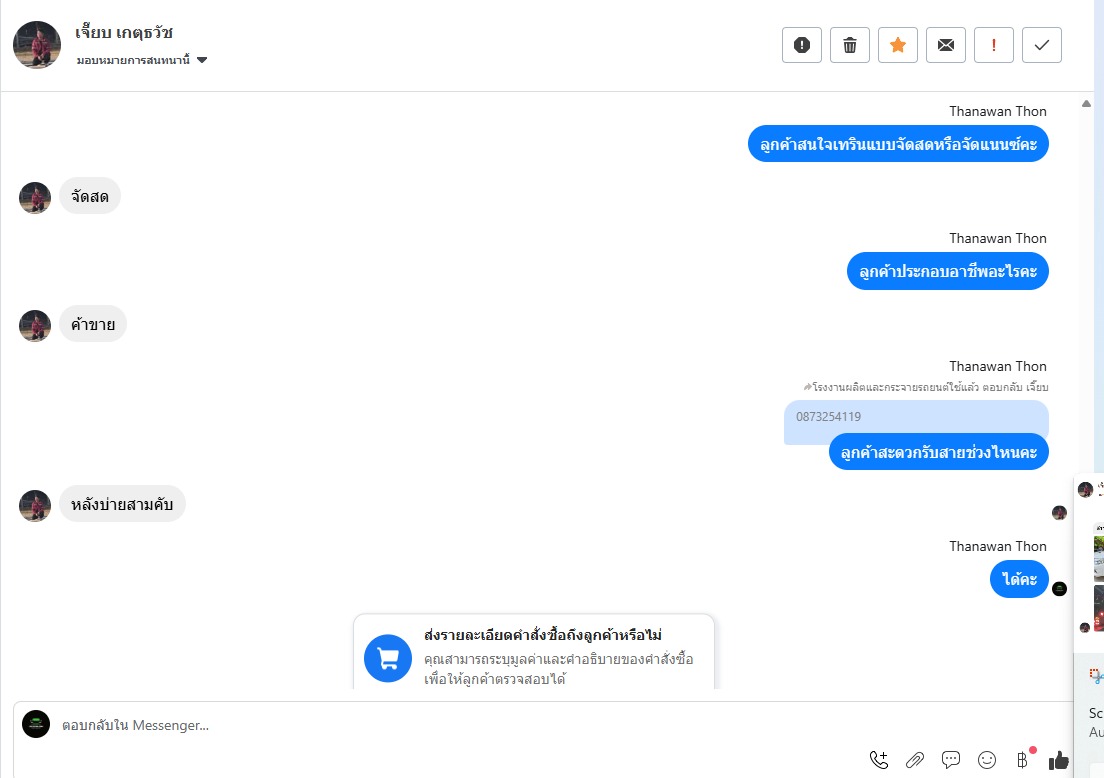
Task: Click the spam report icon button
Action: [801, 45]
